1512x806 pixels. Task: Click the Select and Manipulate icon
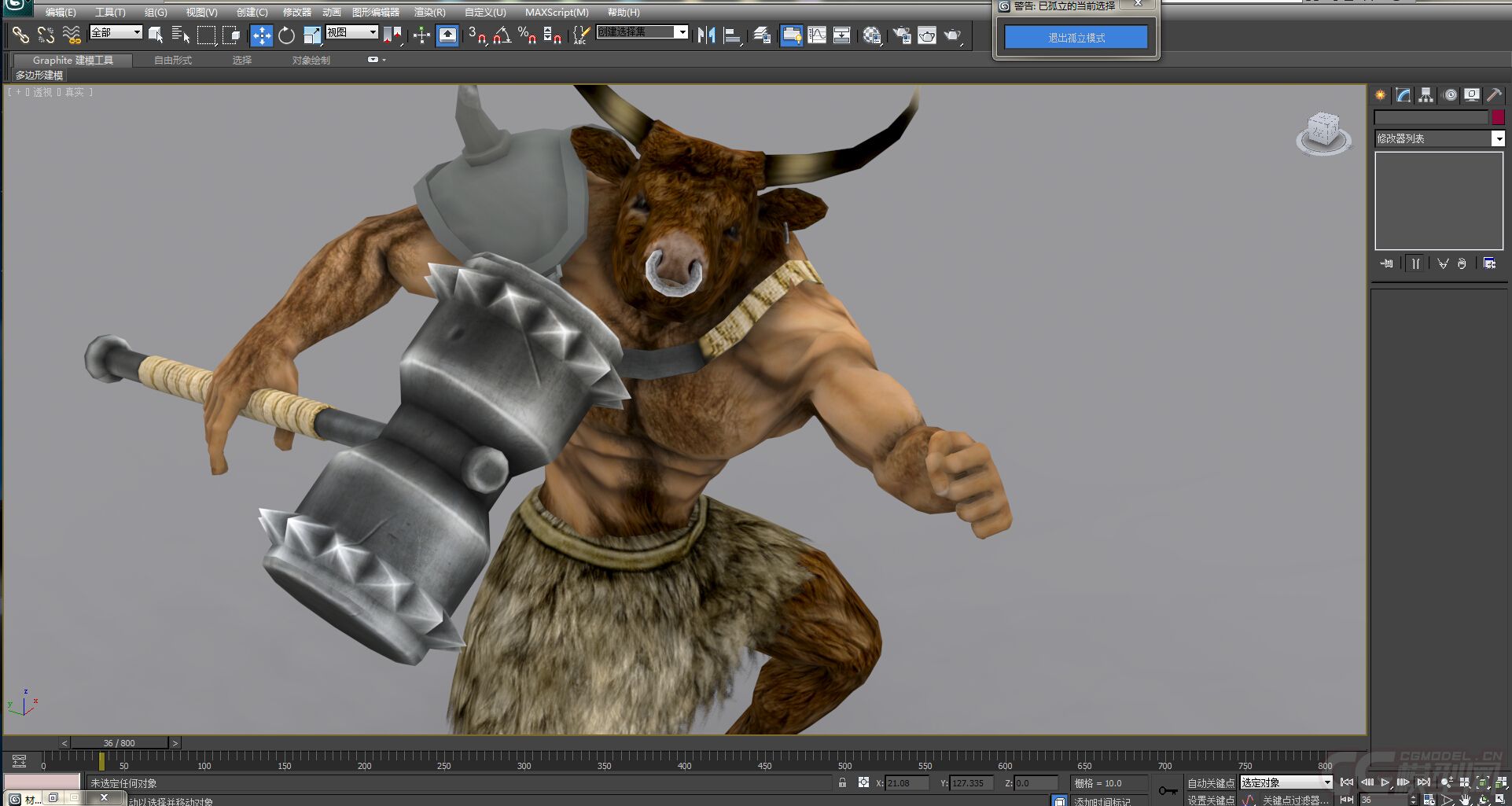pos(421,35)
